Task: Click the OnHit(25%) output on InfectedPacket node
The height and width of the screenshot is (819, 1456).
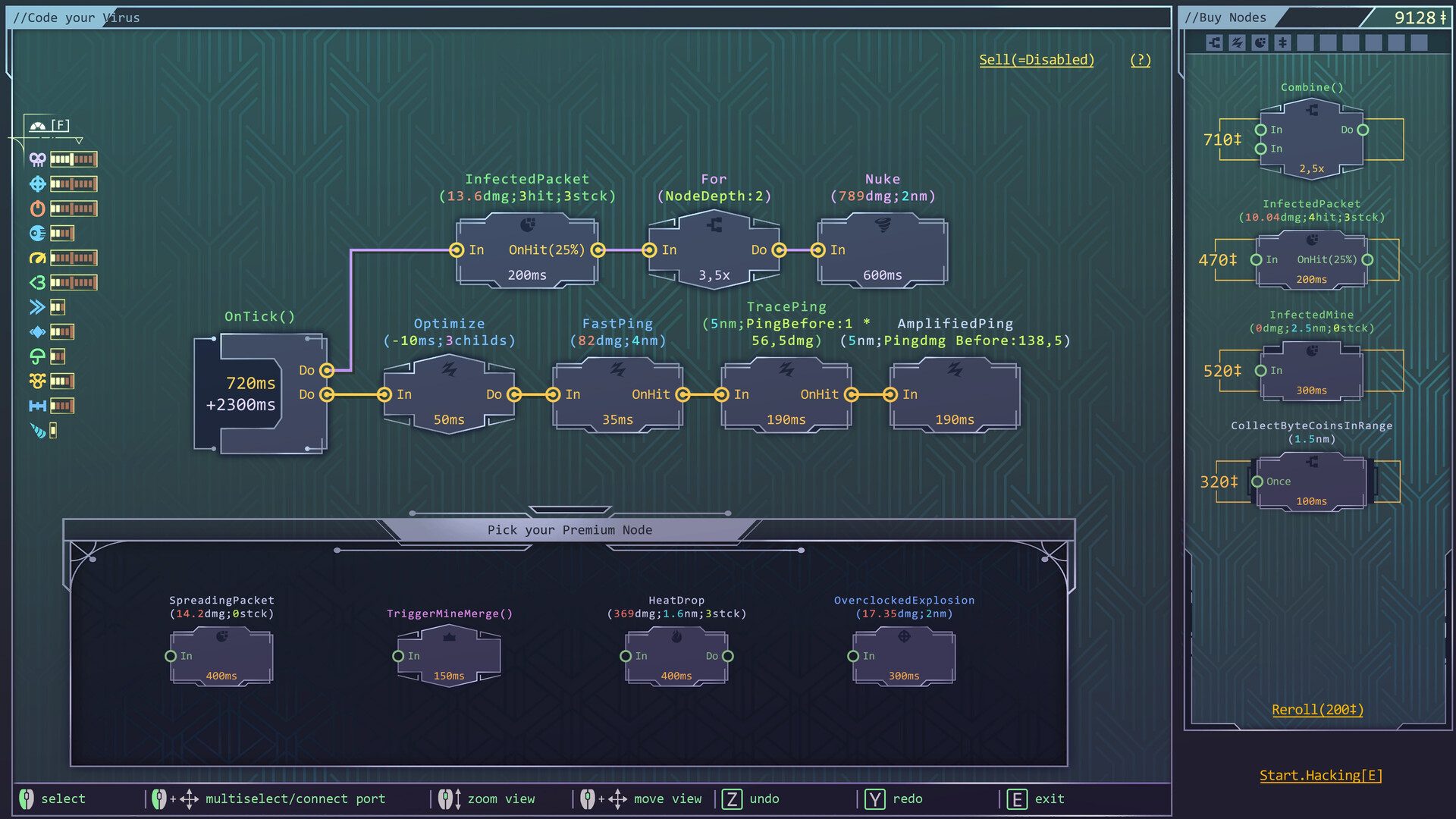Action: [598, 249]
